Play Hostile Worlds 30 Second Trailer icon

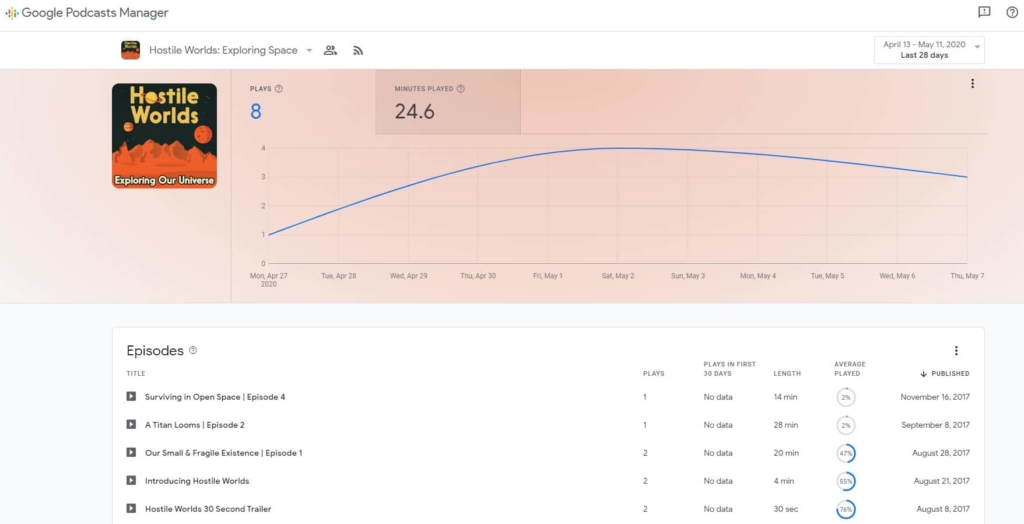coord(131,509)
